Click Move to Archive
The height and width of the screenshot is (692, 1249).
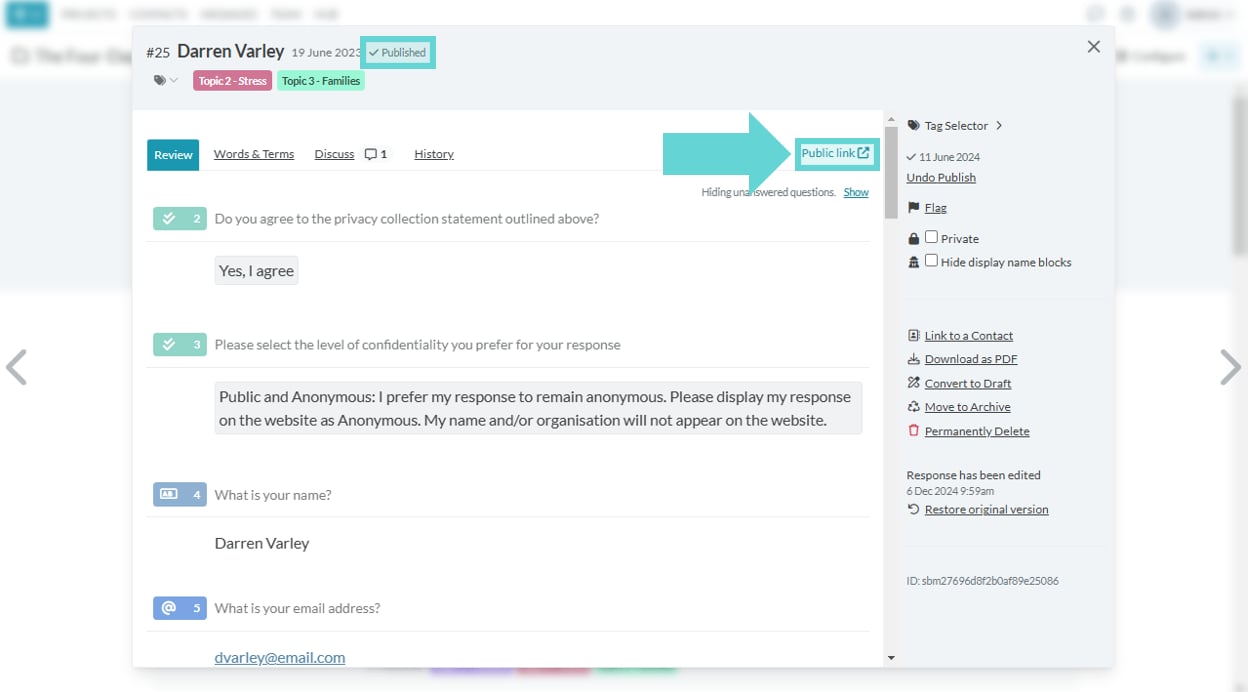[x=967, y=407]
